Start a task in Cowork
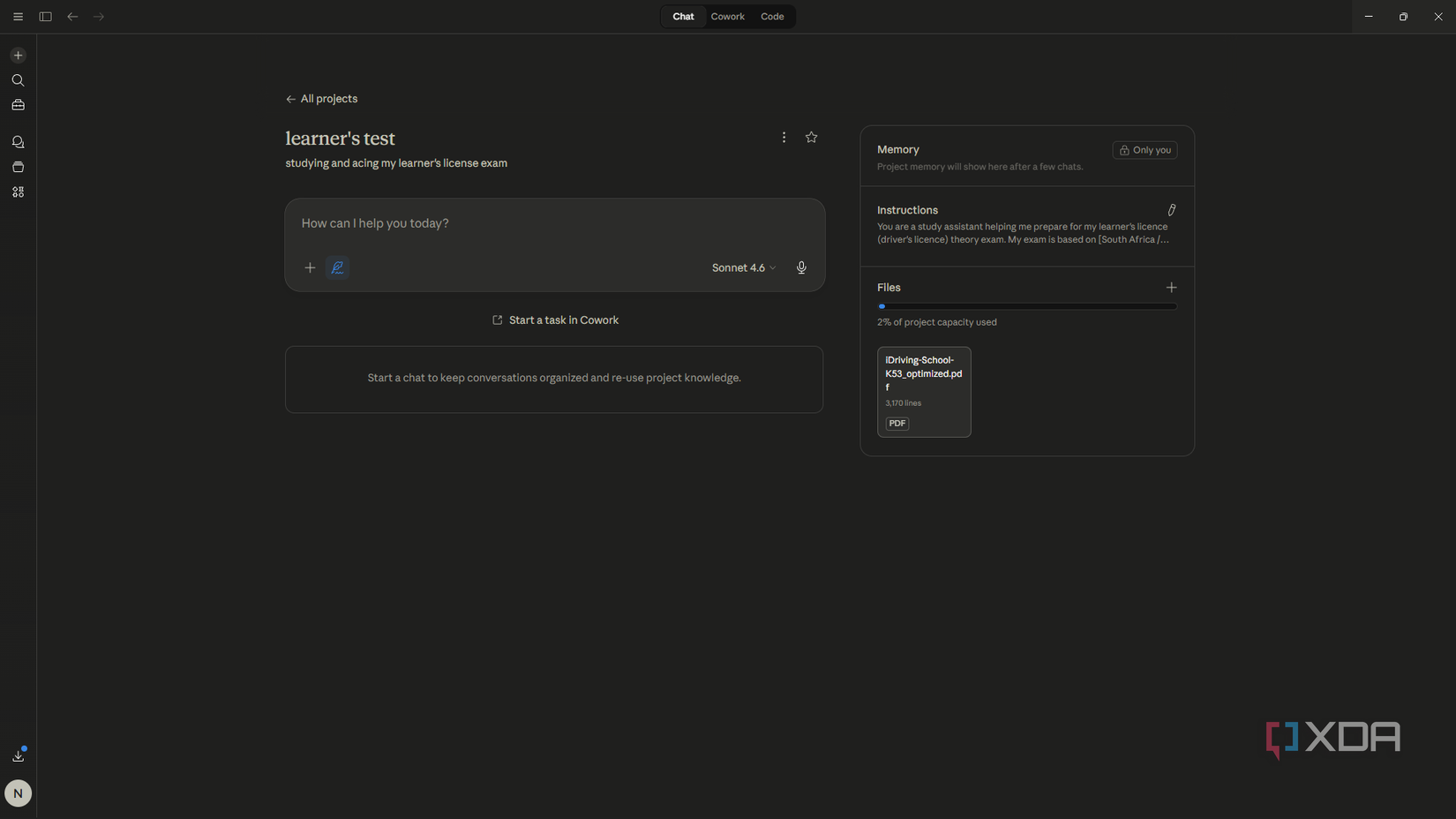This screenshot has height=819, width=1456. [x=555, y=319]
